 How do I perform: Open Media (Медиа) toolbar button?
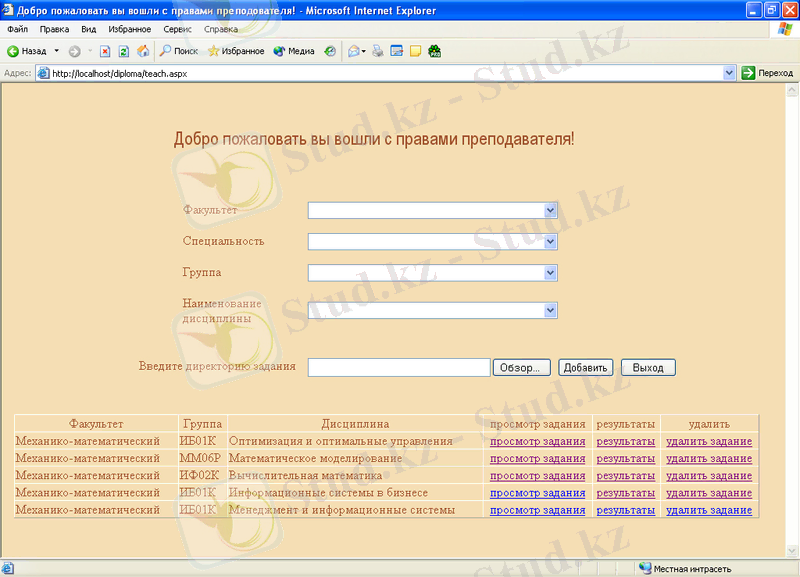coord(294,51)
